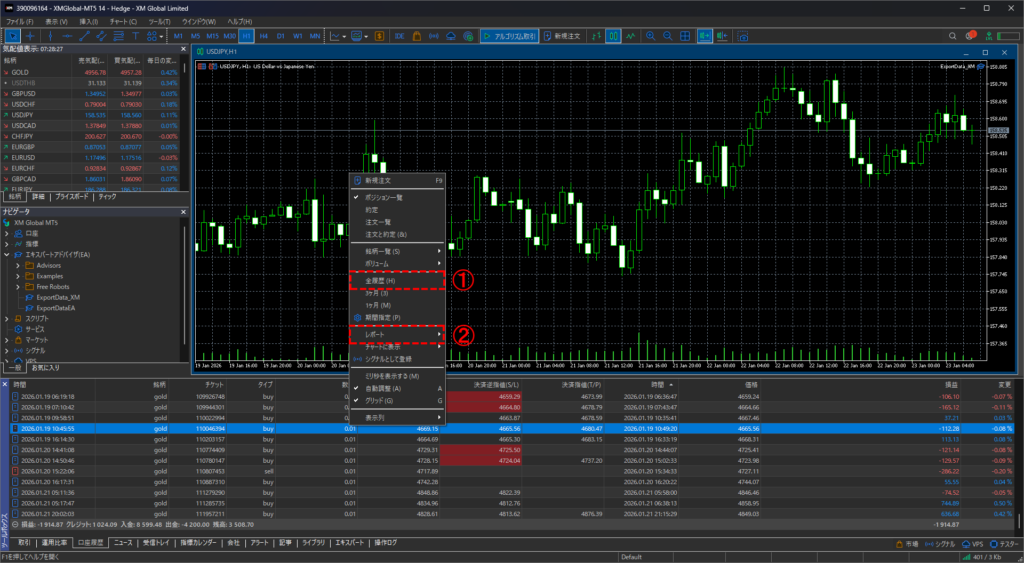This screenshot has height=563, width=1024.
Task: Open the ExportData_XM expert advisor
Action: (x=57, y=297)
